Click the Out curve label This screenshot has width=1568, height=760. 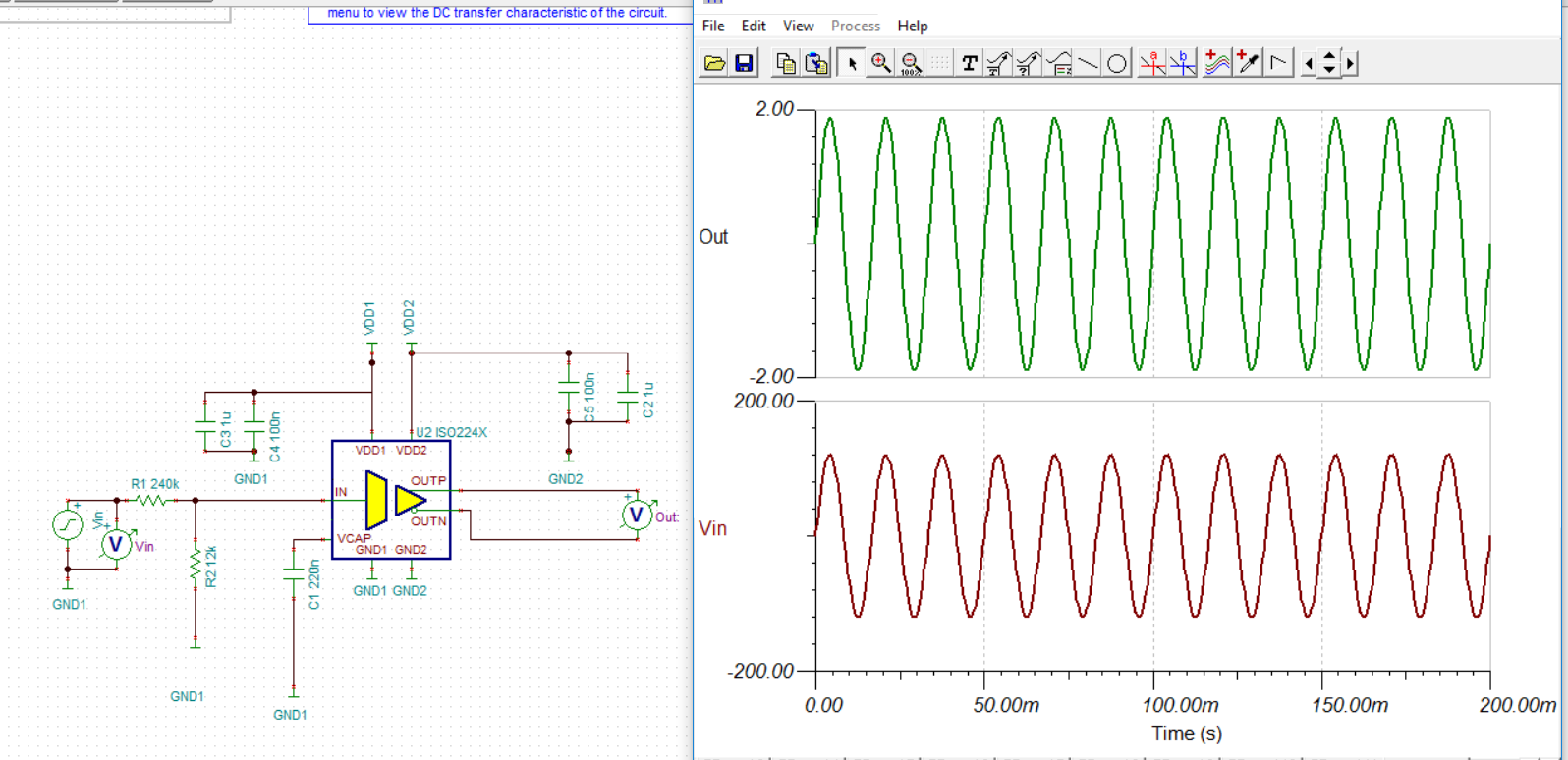[713, 237]
